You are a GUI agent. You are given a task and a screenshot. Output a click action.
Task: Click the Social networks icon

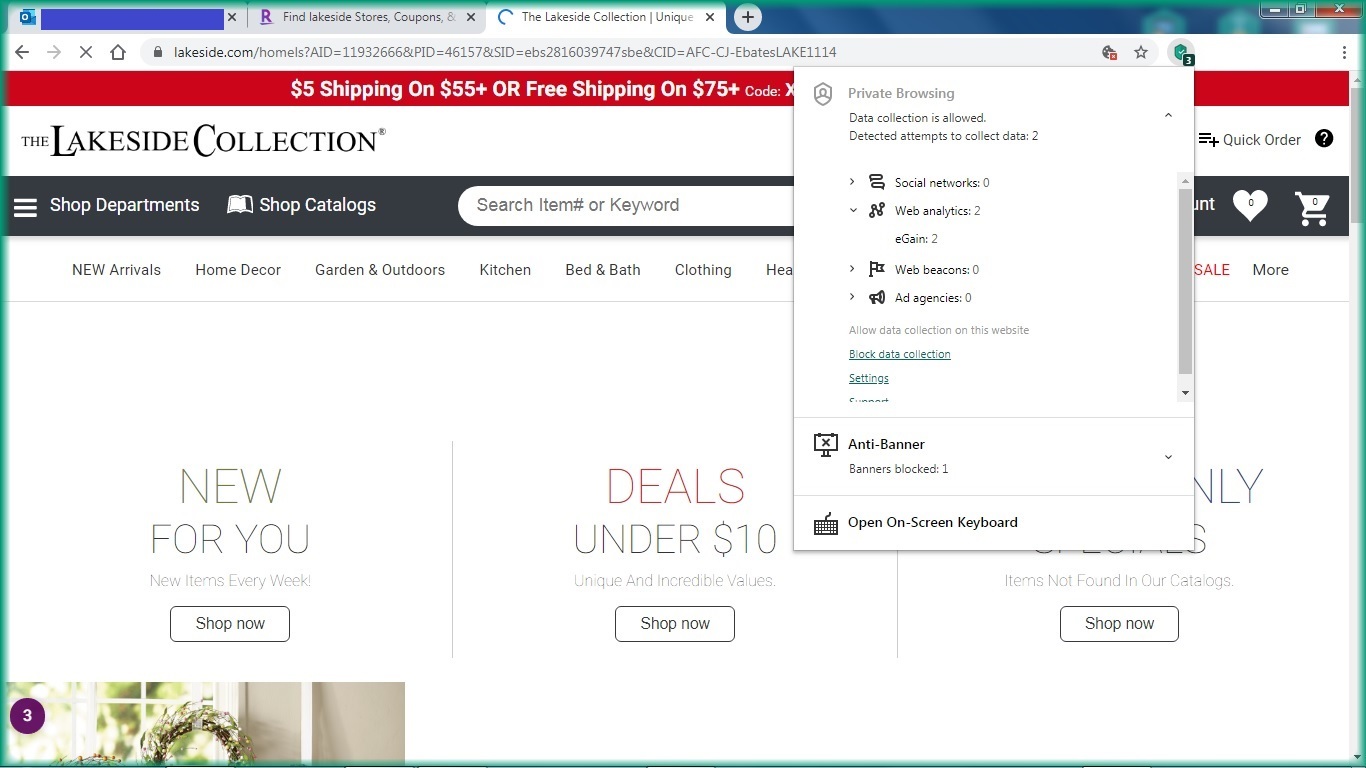click(x=877, y=182)
